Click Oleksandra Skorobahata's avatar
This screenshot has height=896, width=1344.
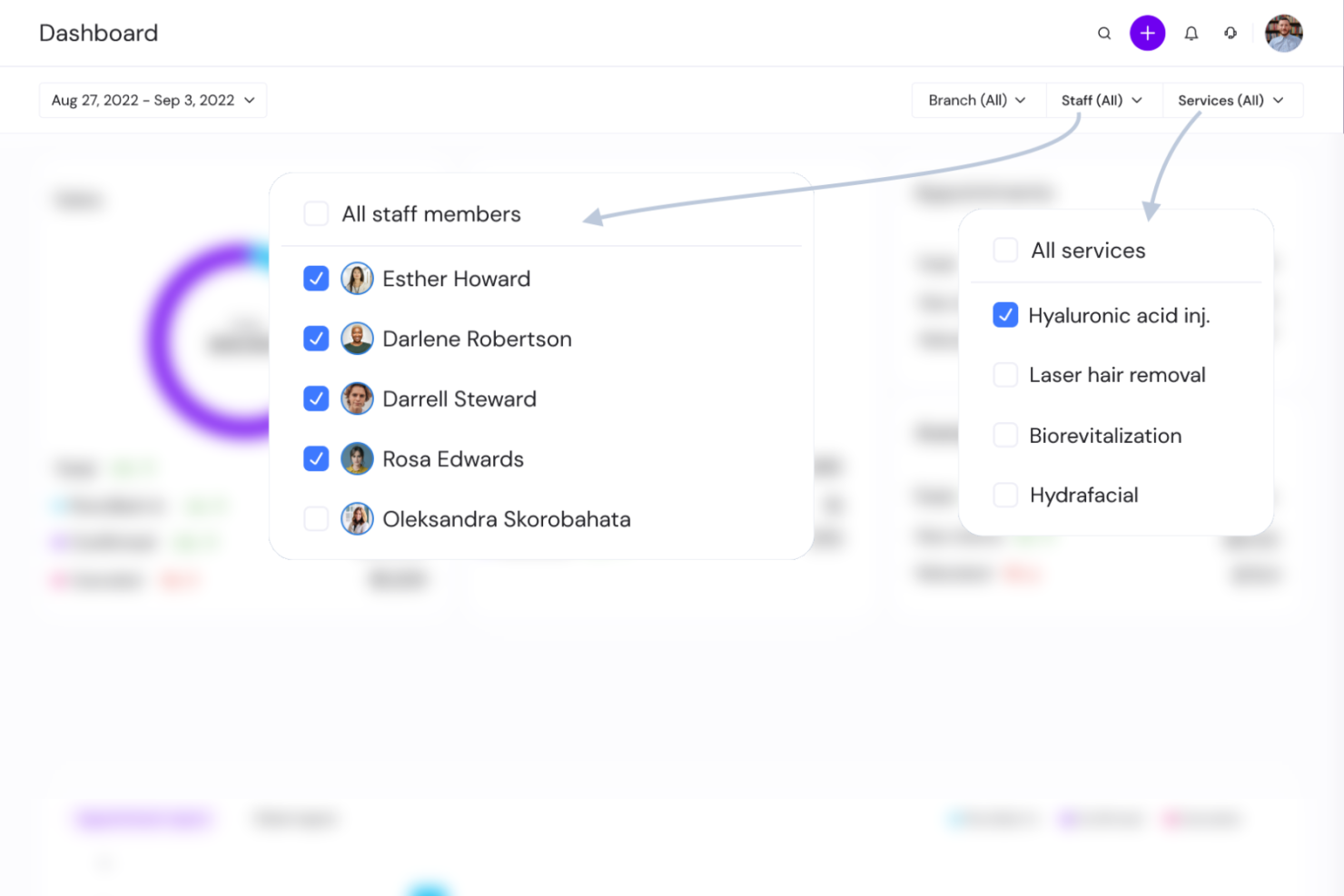pyautogui.click(x=357, y=519)
